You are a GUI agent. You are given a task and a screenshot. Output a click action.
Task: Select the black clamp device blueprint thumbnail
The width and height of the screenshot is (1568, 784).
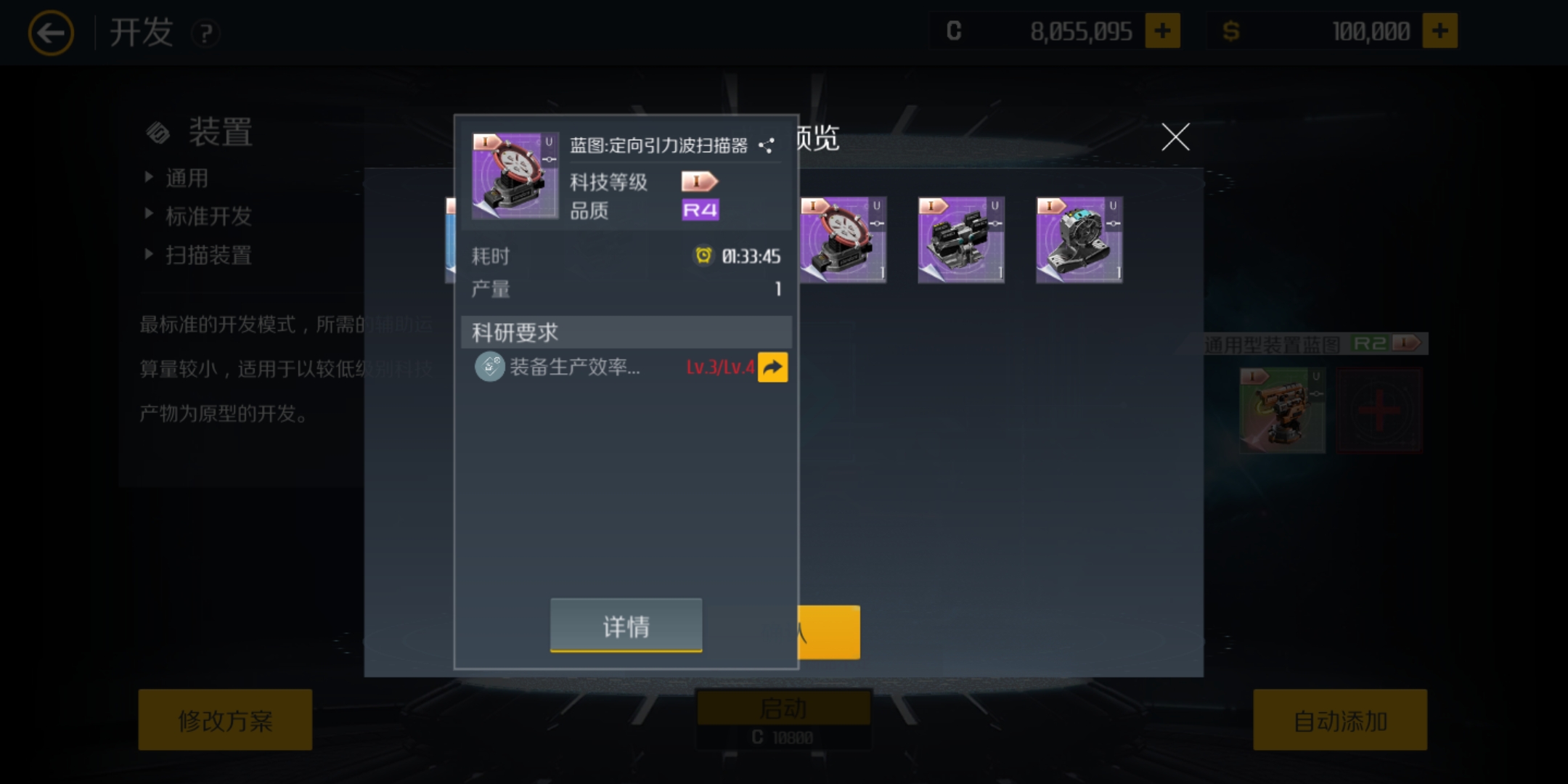(x=961, y=240)
